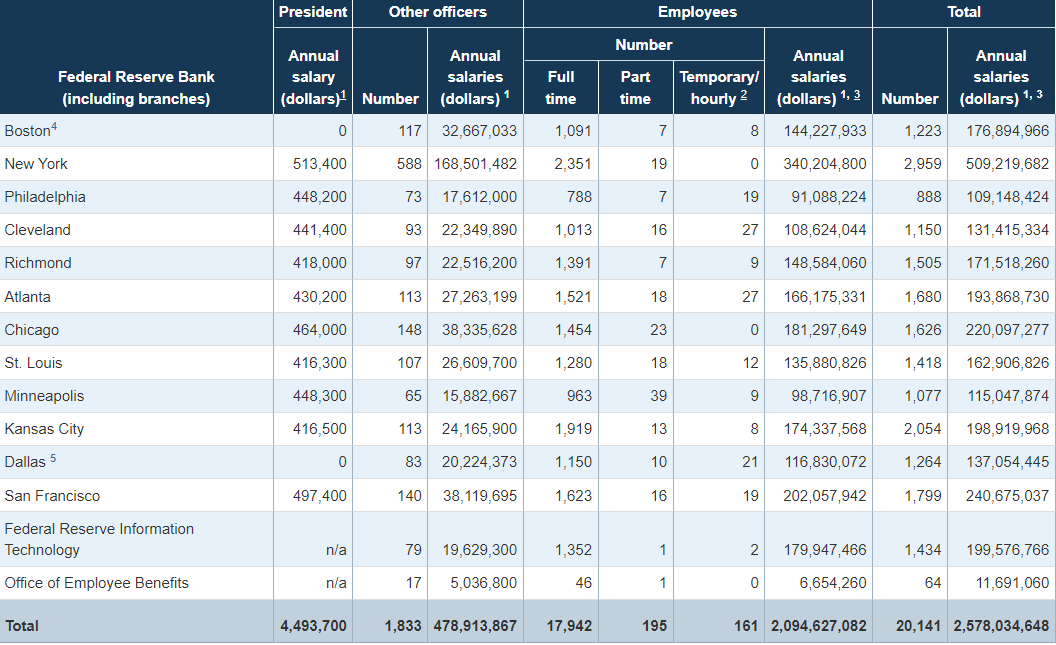The height and width of the screenshot is (645, 1056).
Task: Click Kansas City total number 2,054
Action: [923, 429]
